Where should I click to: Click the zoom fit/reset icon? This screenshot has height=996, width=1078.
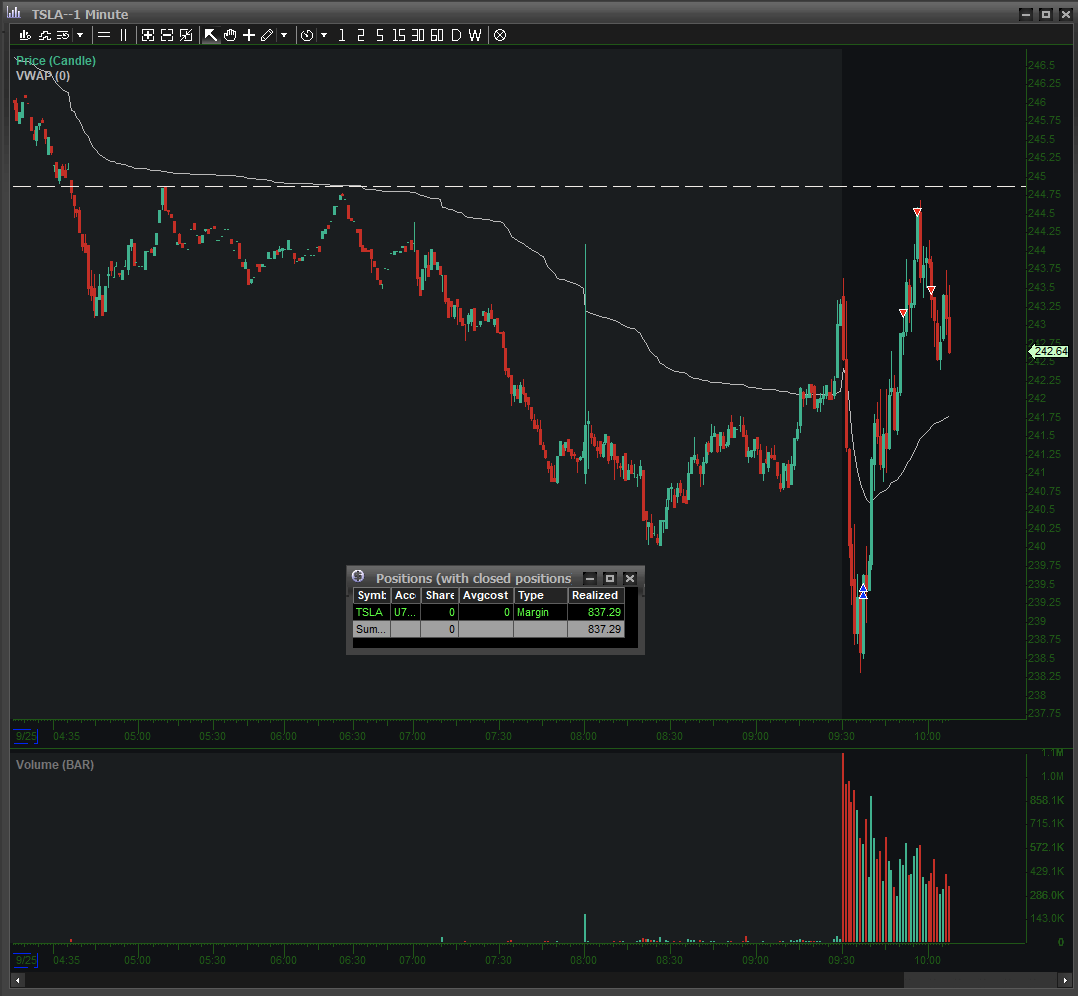186,35
